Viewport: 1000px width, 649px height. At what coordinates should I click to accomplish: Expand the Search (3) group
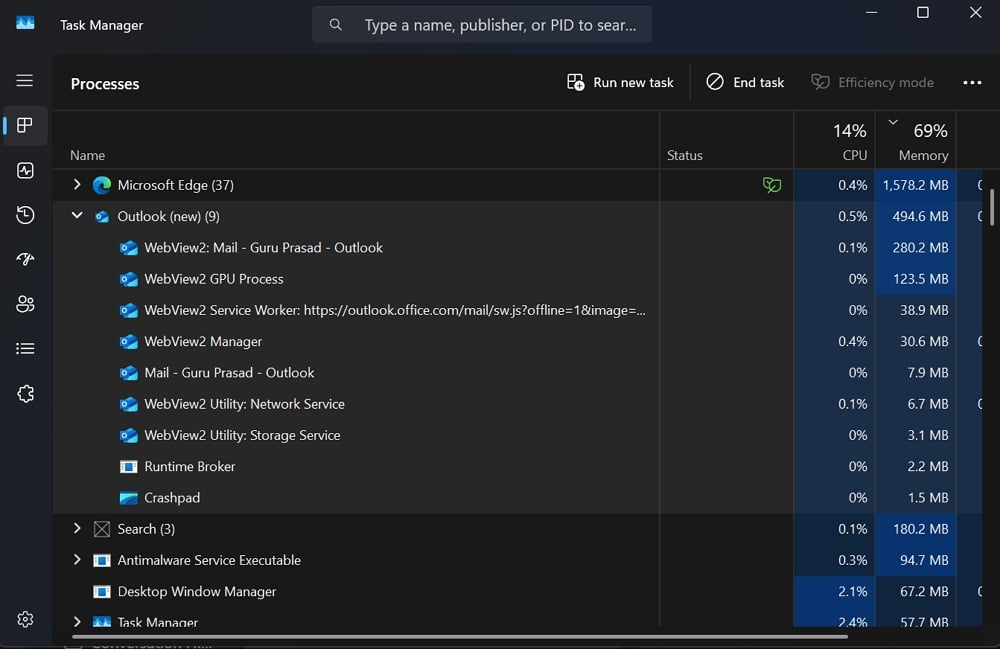coord(77,528)
